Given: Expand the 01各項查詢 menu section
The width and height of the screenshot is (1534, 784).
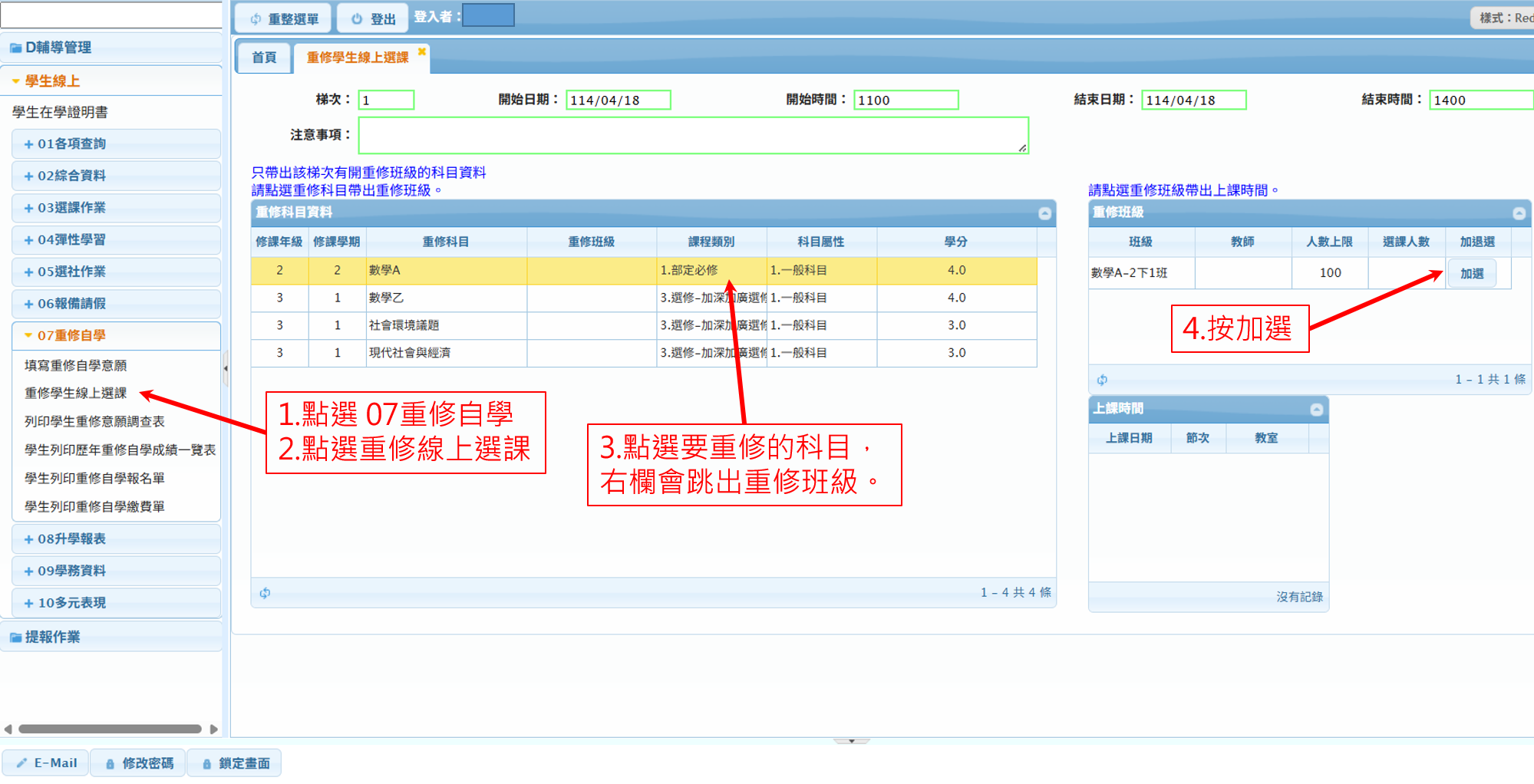Looking at the screenshot, I should [71, 144].
